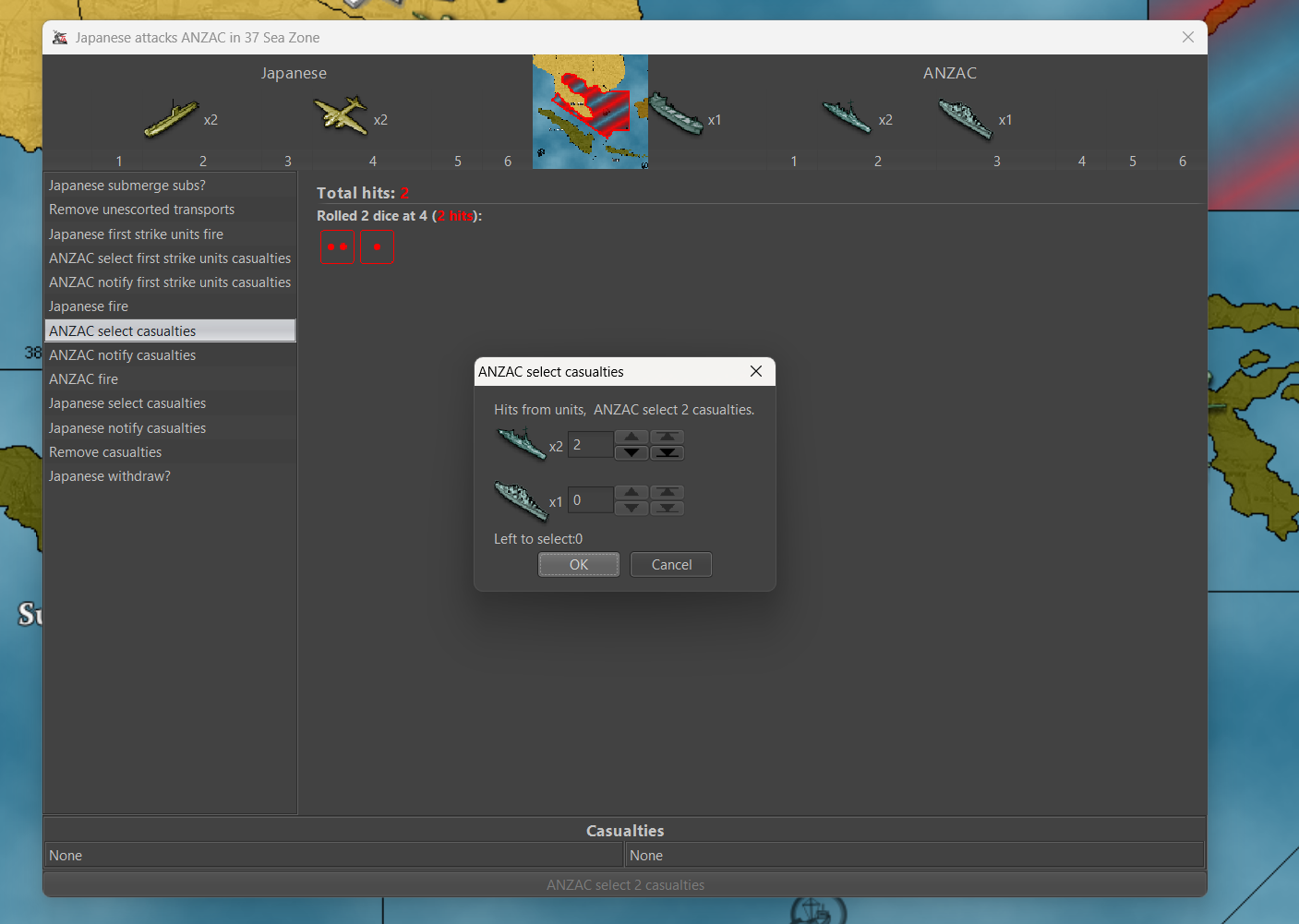Click the Japanese casualties 'None' cell

334,856
